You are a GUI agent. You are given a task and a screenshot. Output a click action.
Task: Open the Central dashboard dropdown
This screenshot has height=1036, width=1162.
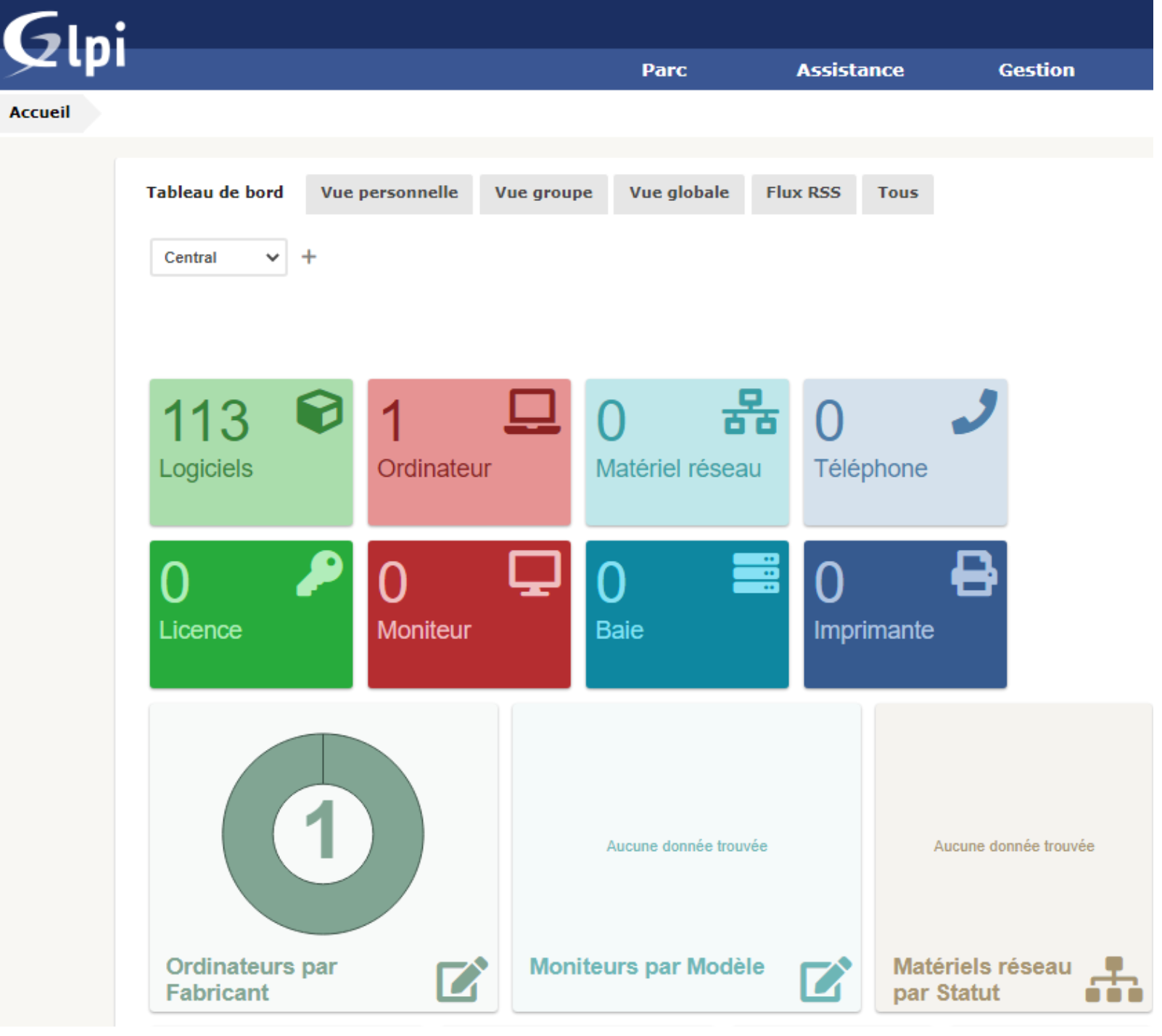218,258
